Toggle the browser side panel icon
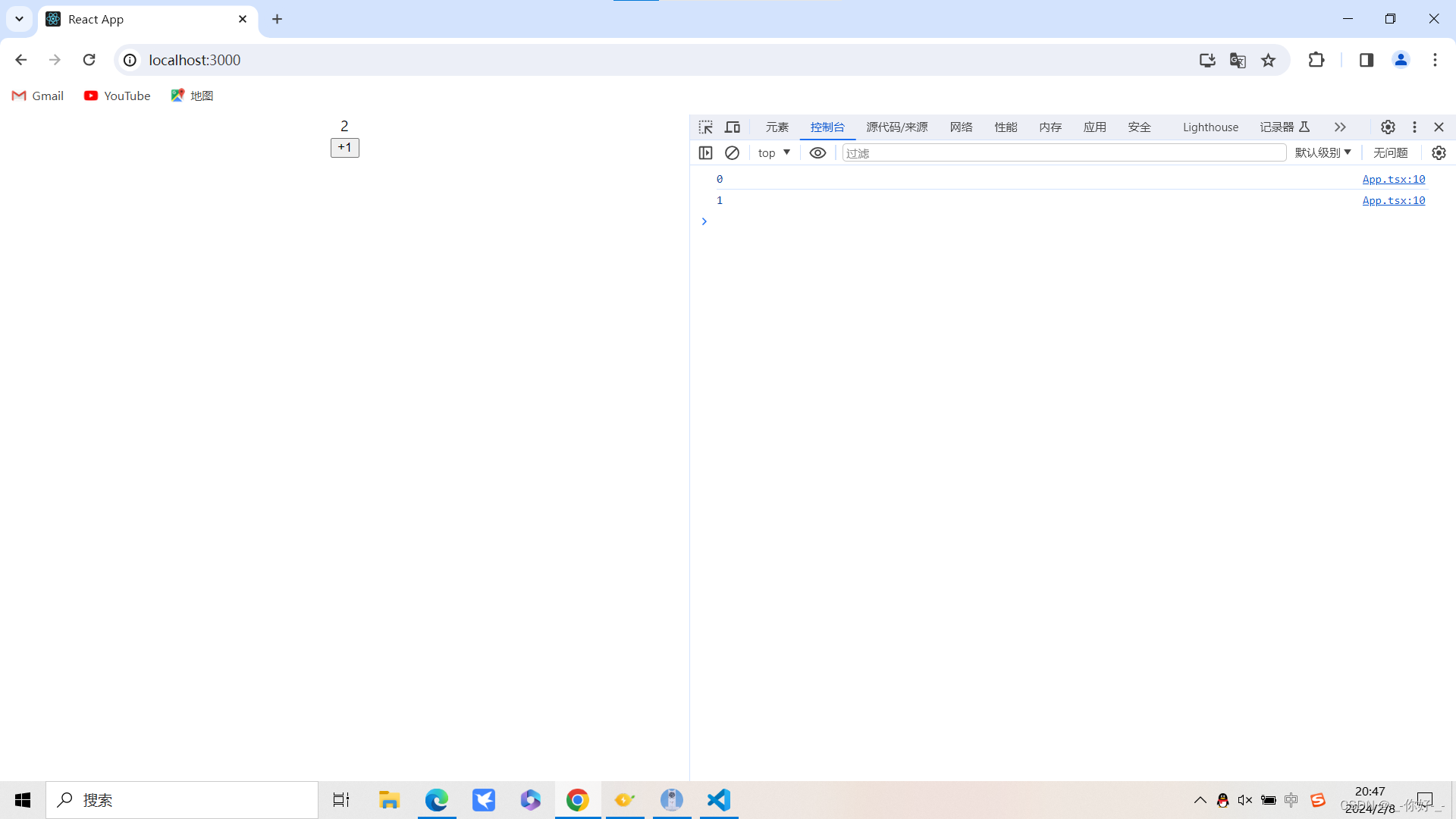The height and width of the screenshot is (819, 1456). 1367,60
